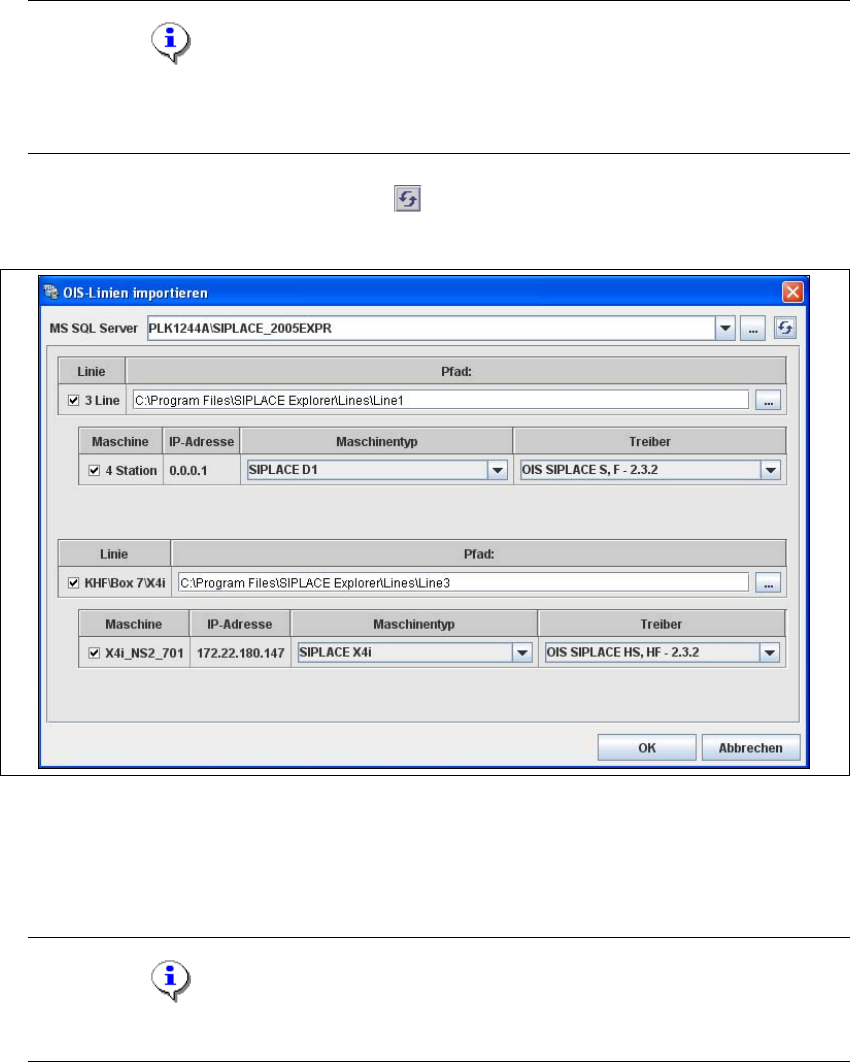
Task: Click the MS SQL Server name field
Action: [x=431, y=328]
